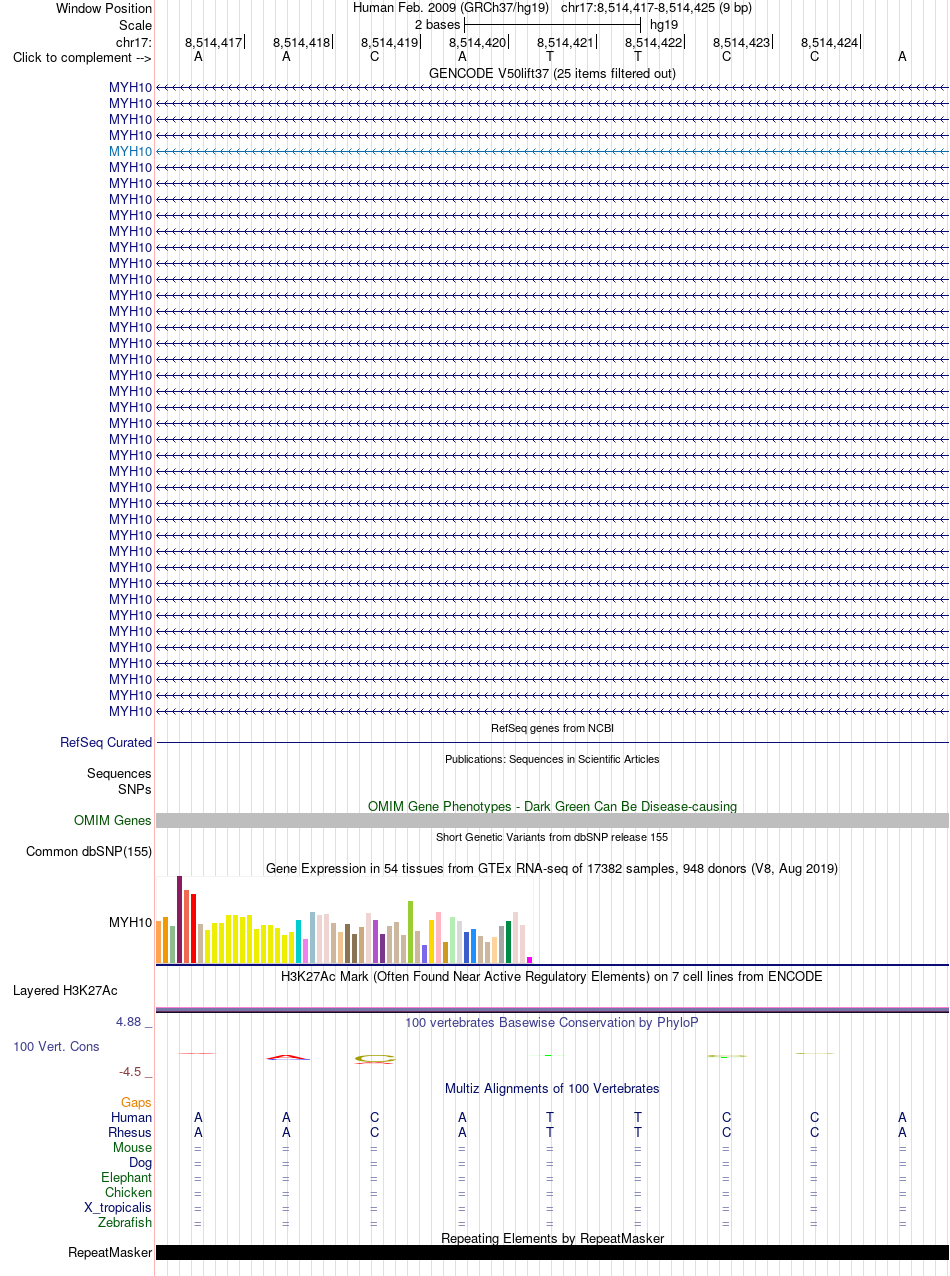Image resolution: width=950 pixels, height=1276 pixels.
Task: Click the Dog alignment row label
Action: [141, 1163]
